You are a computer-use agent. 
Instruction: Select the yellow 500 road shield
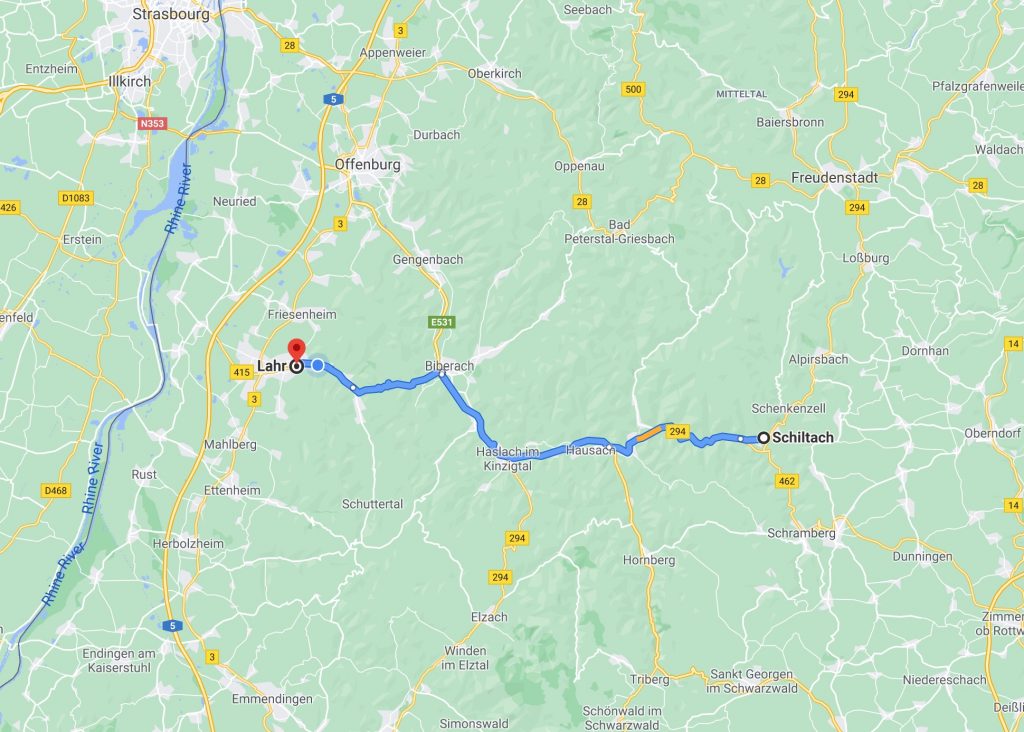(633, 89)
